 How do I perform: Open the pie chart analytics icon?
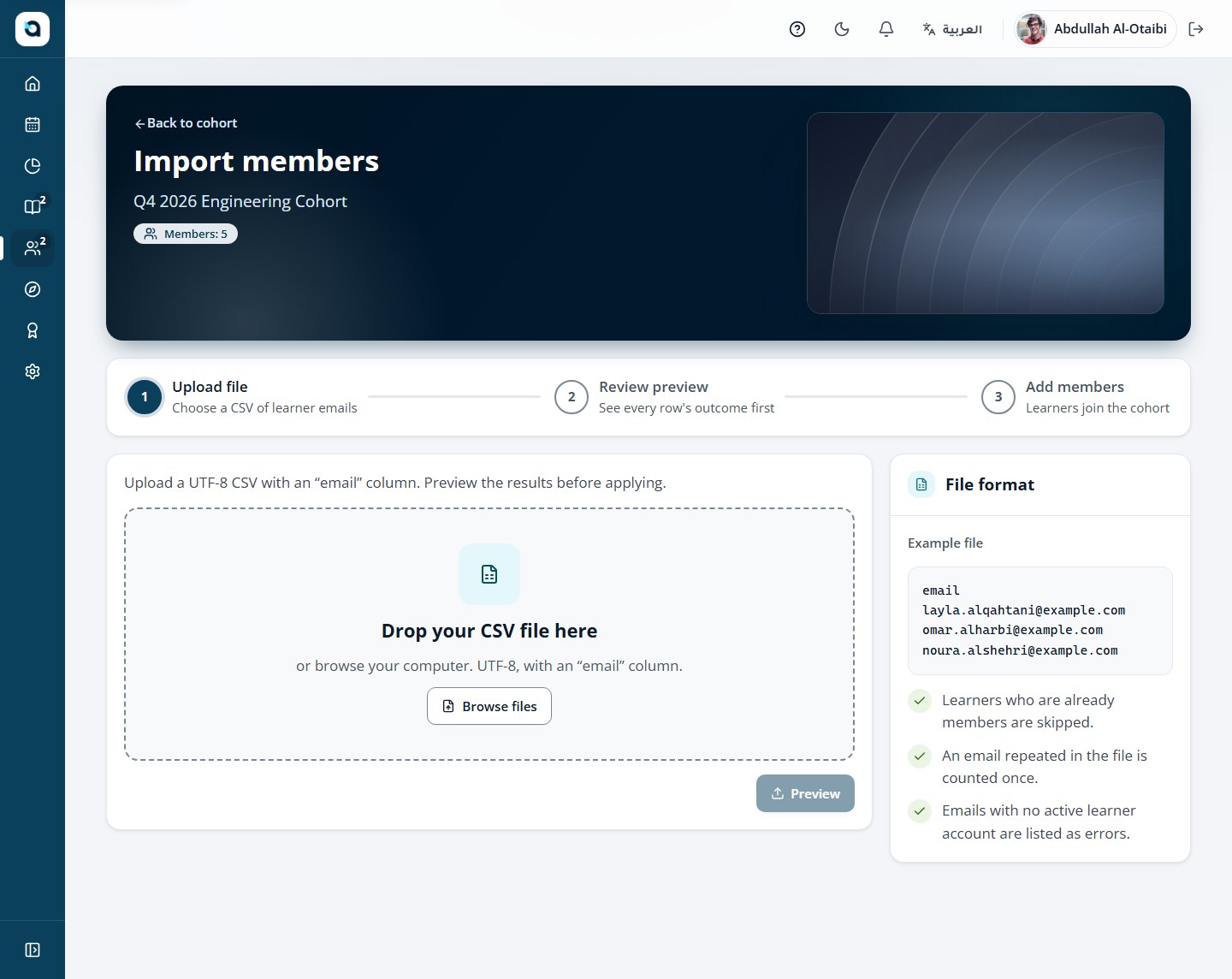tap(33, 166)
